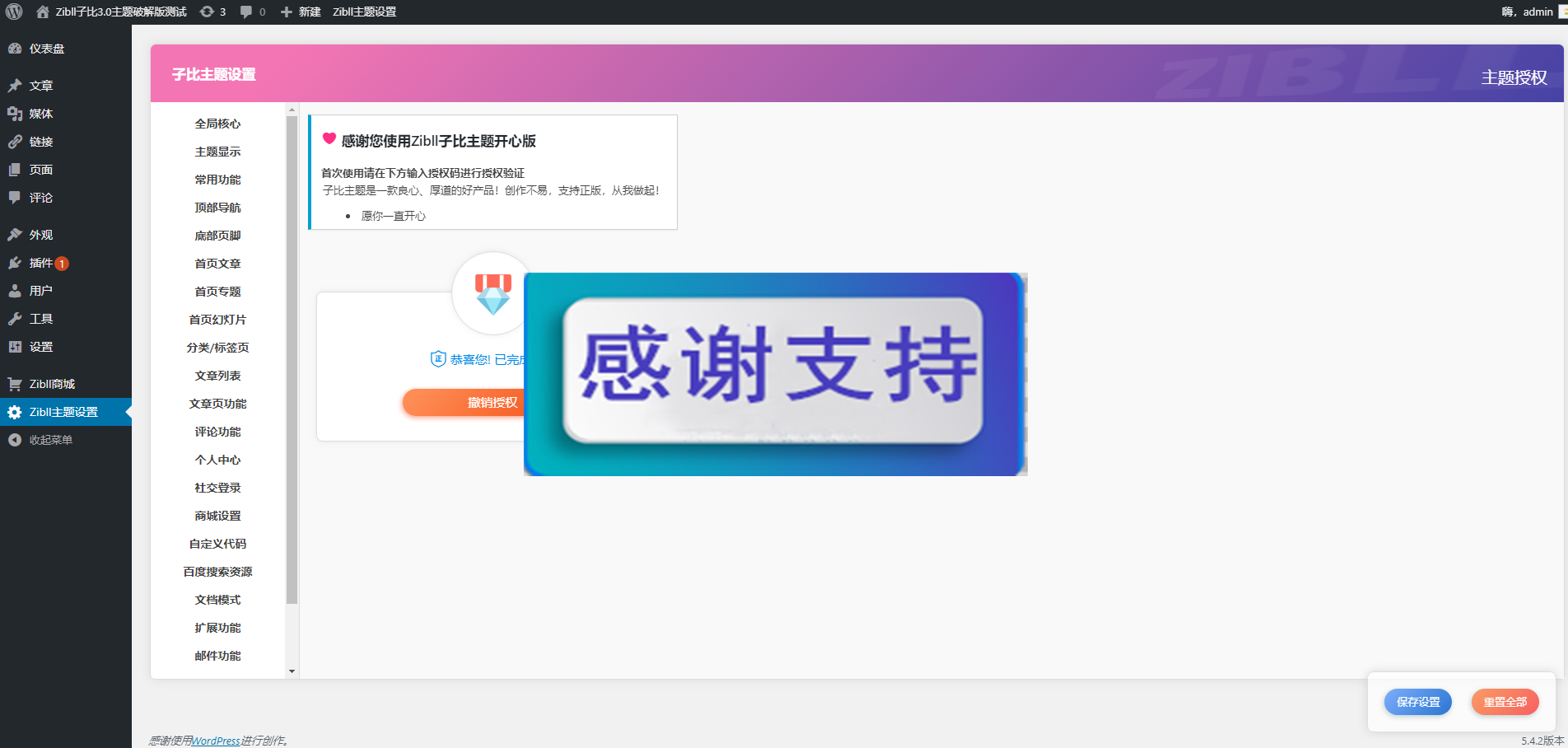Click 5.4.2版本 footer text
The image size is (1568, 748).
pyautogui.click(x=1542, y=741)
